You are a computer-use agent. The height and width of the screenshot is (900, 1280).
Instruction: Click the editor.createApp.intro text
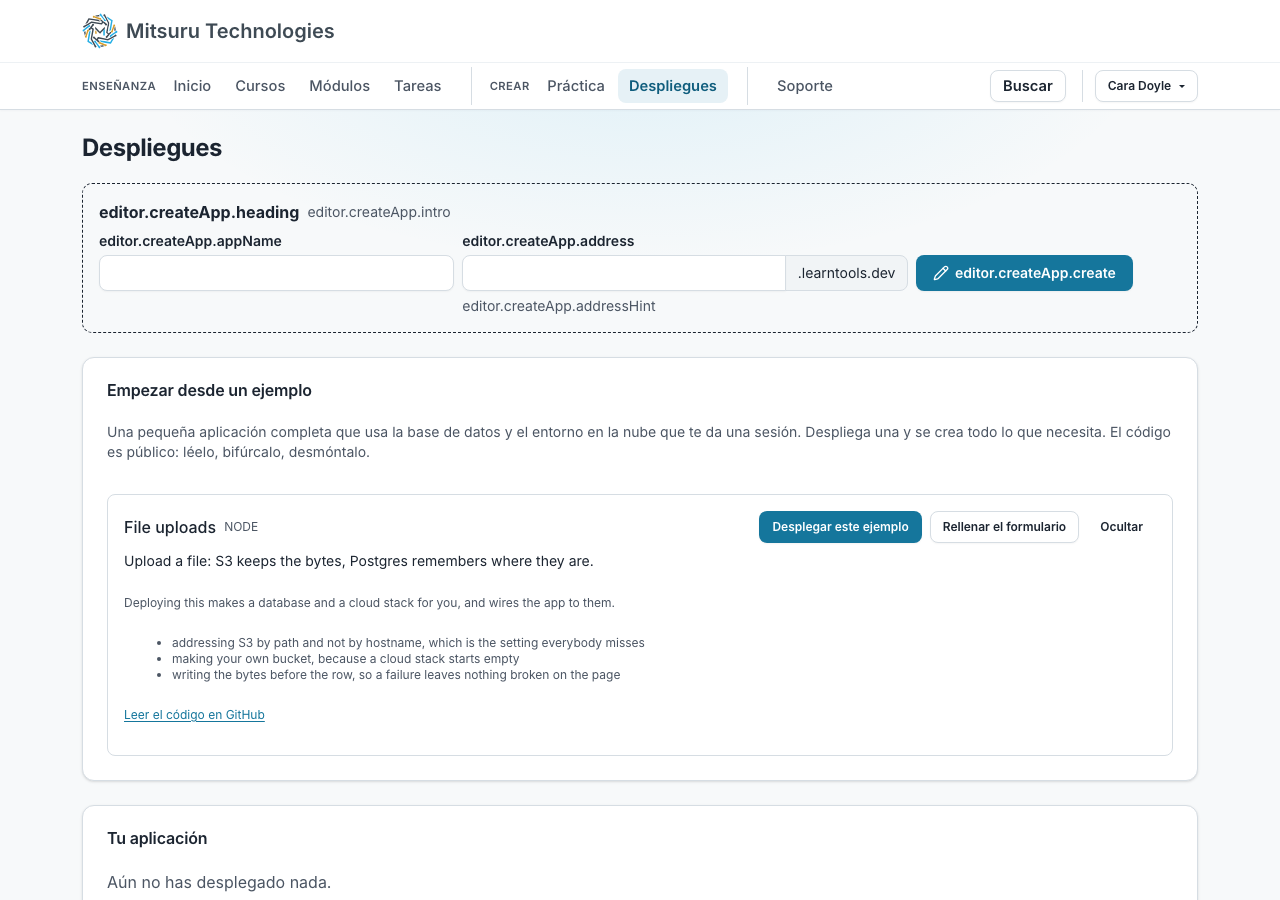point(379,212)
